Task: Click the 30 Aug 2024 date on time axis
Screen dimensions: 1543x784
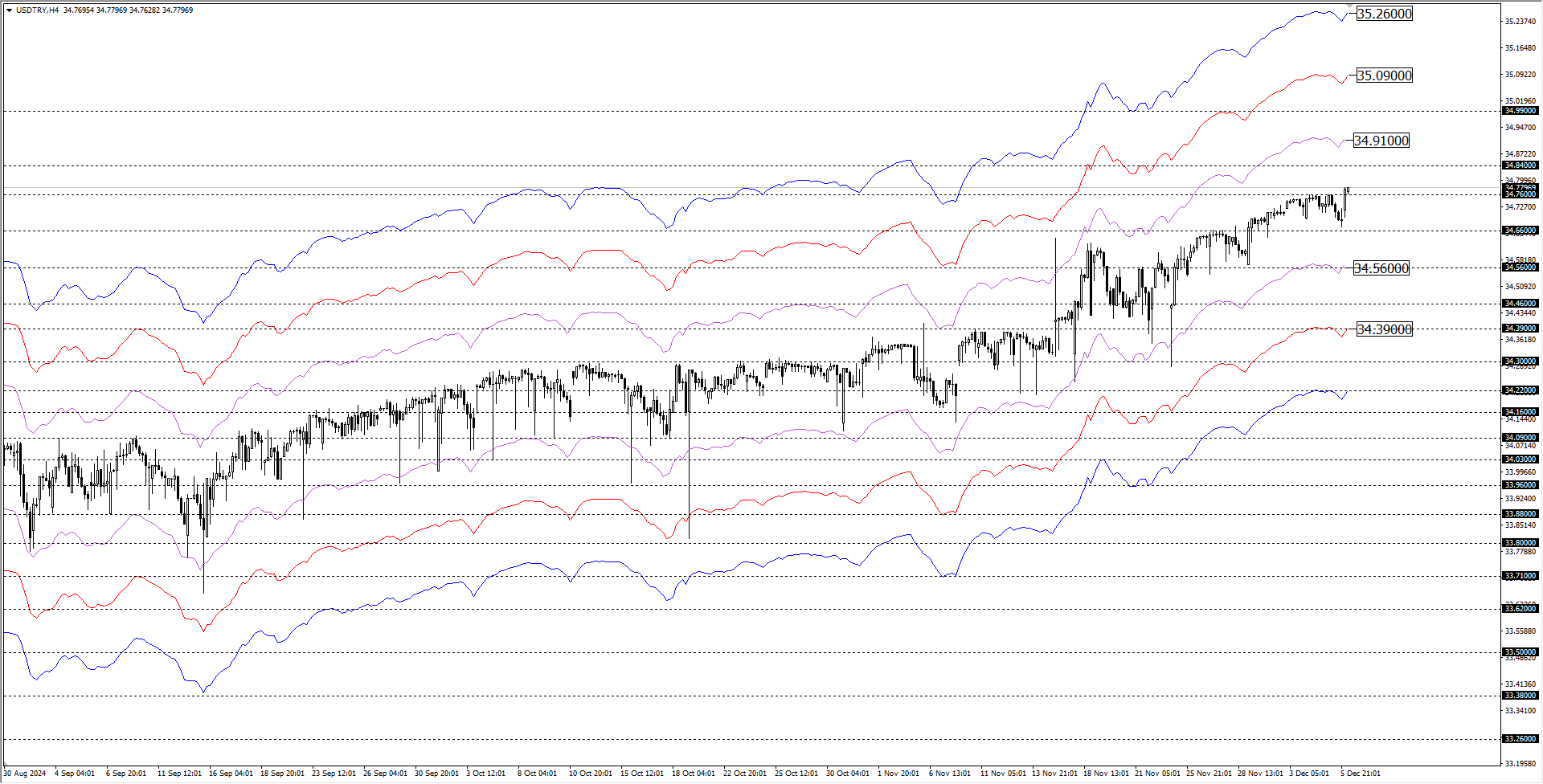Action: point(25,774)
